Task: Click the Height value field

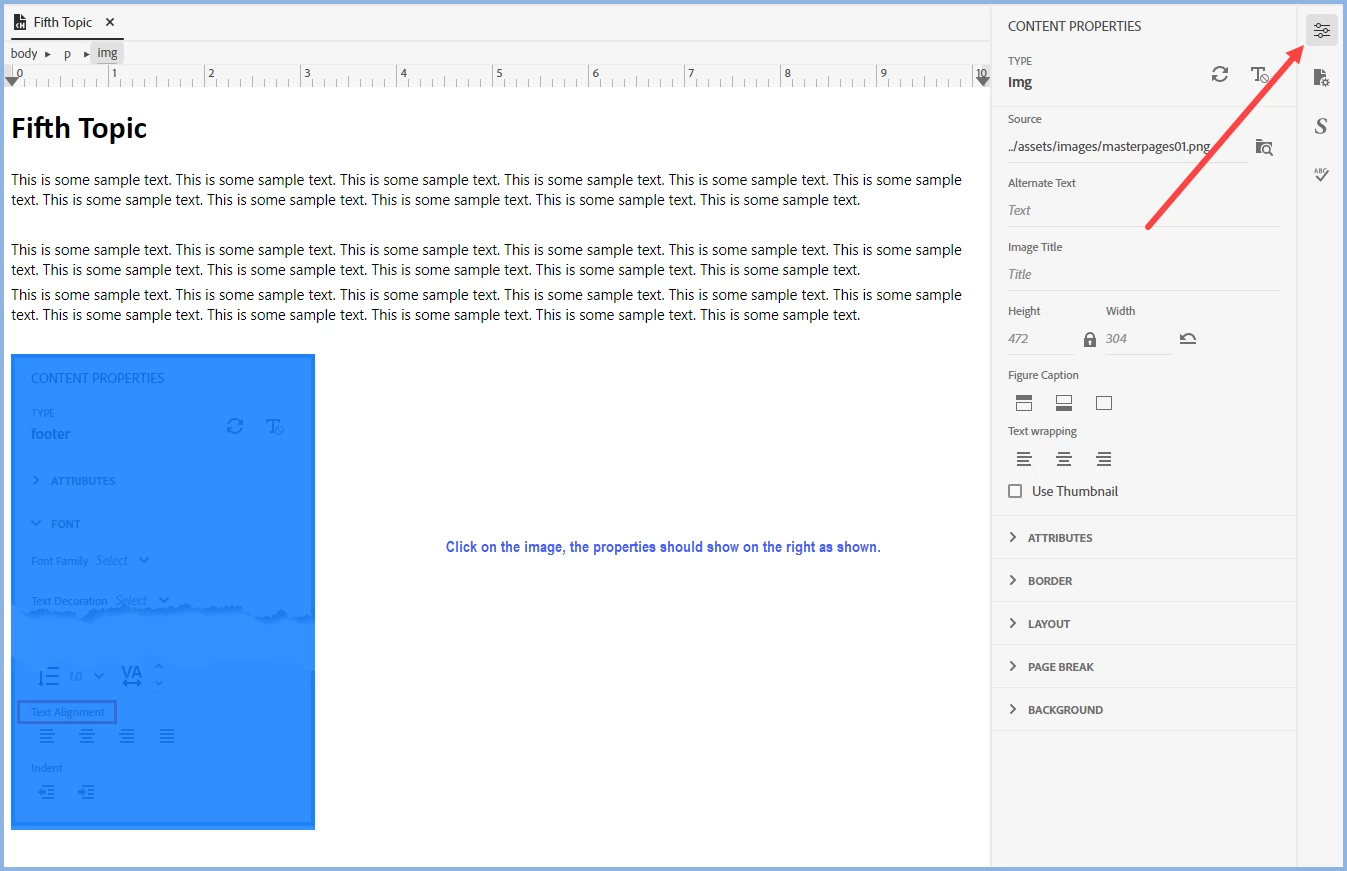Action: (1041, 339)
